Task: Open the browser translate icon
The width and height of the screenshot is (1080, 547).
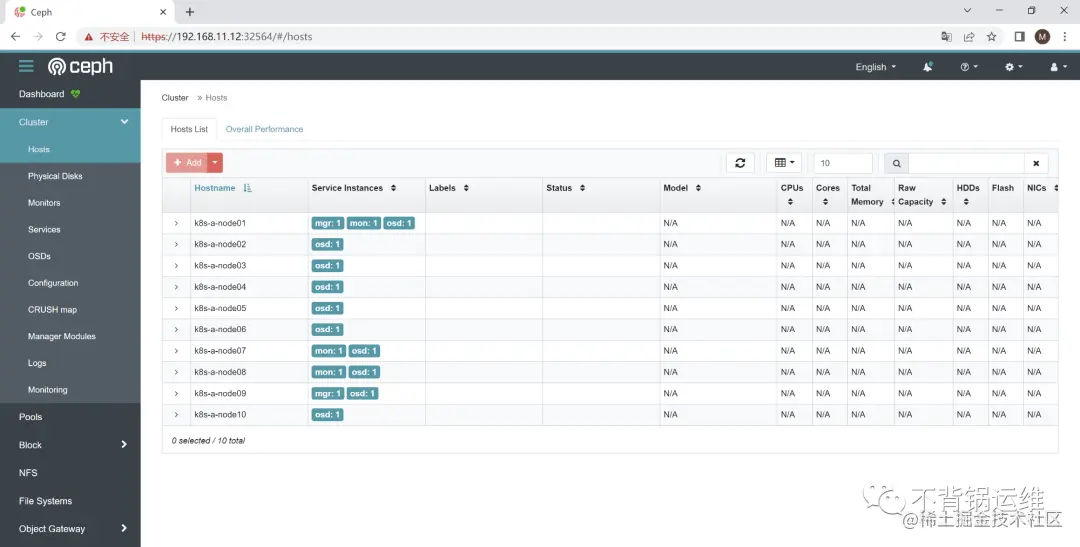Action: coord(947,37)
